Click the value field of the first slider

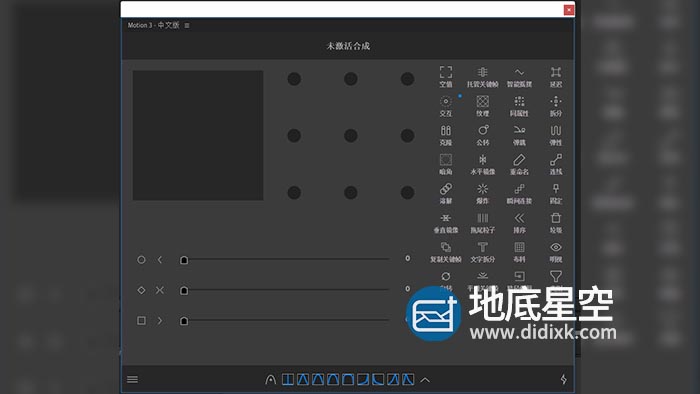[x=408, y=258]
